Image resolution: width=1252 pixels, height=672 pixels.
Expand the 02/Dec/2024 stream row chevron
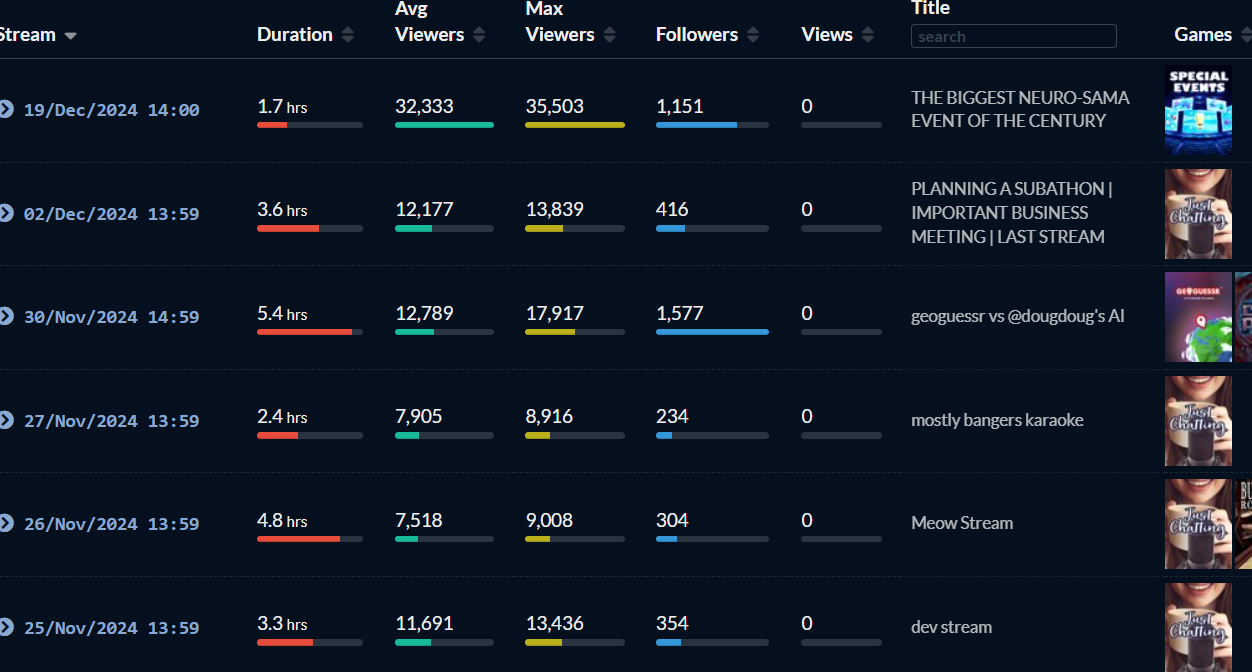click(6, 213)
